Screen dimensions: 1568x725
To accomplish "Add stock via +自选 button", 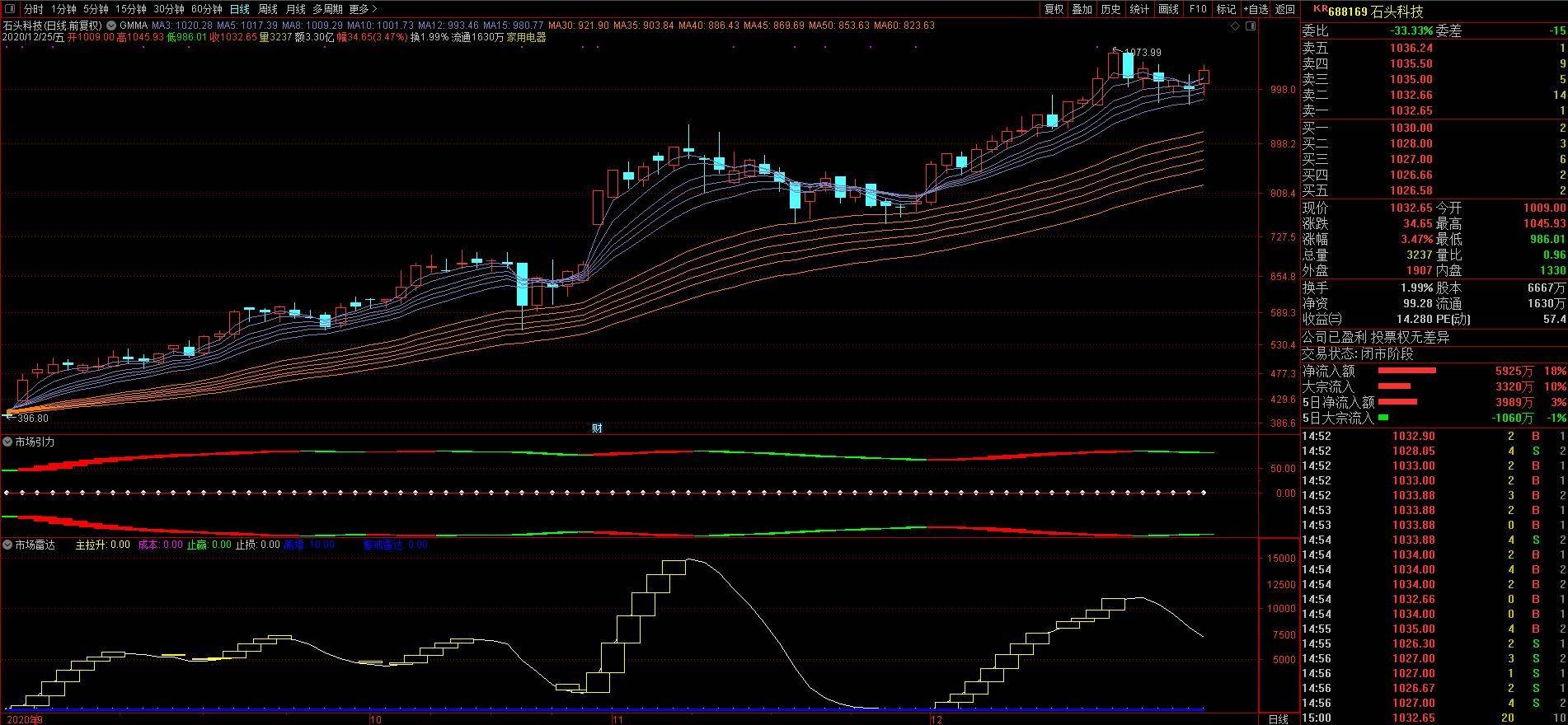I will point(1256,9).
